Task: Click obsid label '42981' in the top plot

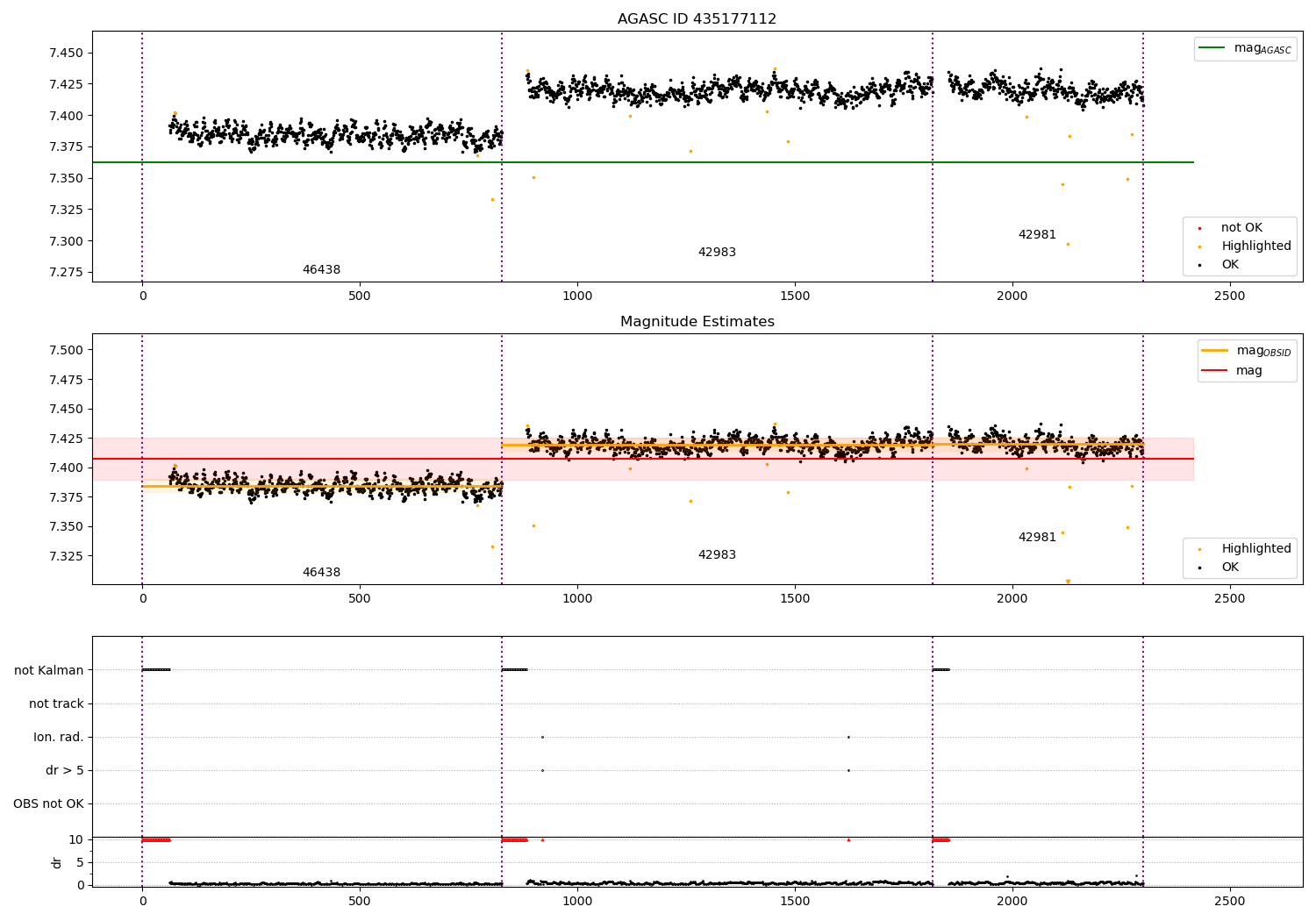Action: [x=1037, y=235]
